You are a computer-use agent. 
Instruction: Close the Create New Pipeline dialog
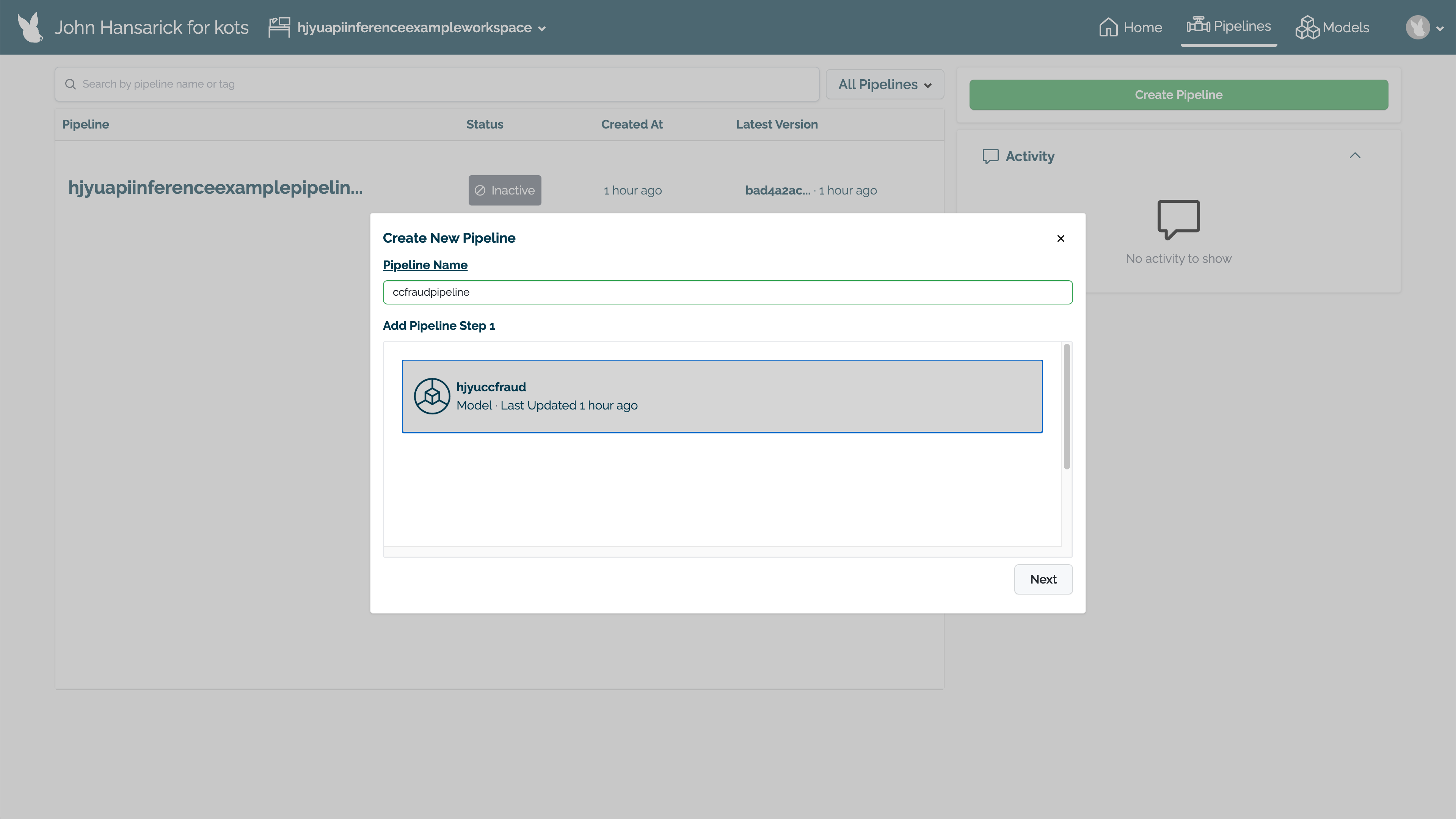click(x=1061, y=238)
